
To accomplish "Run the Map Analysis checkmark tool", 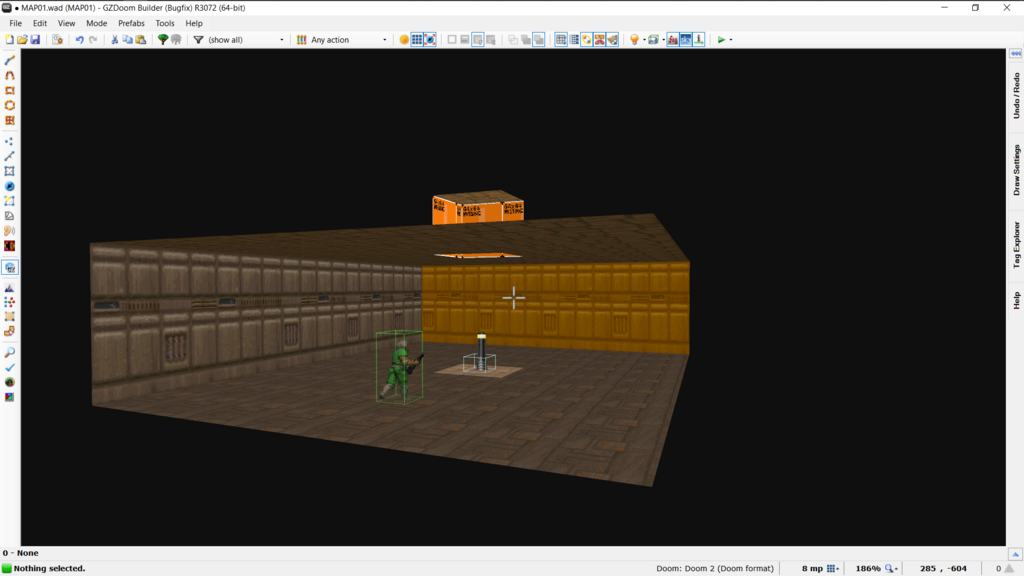I will click(10, 368).
